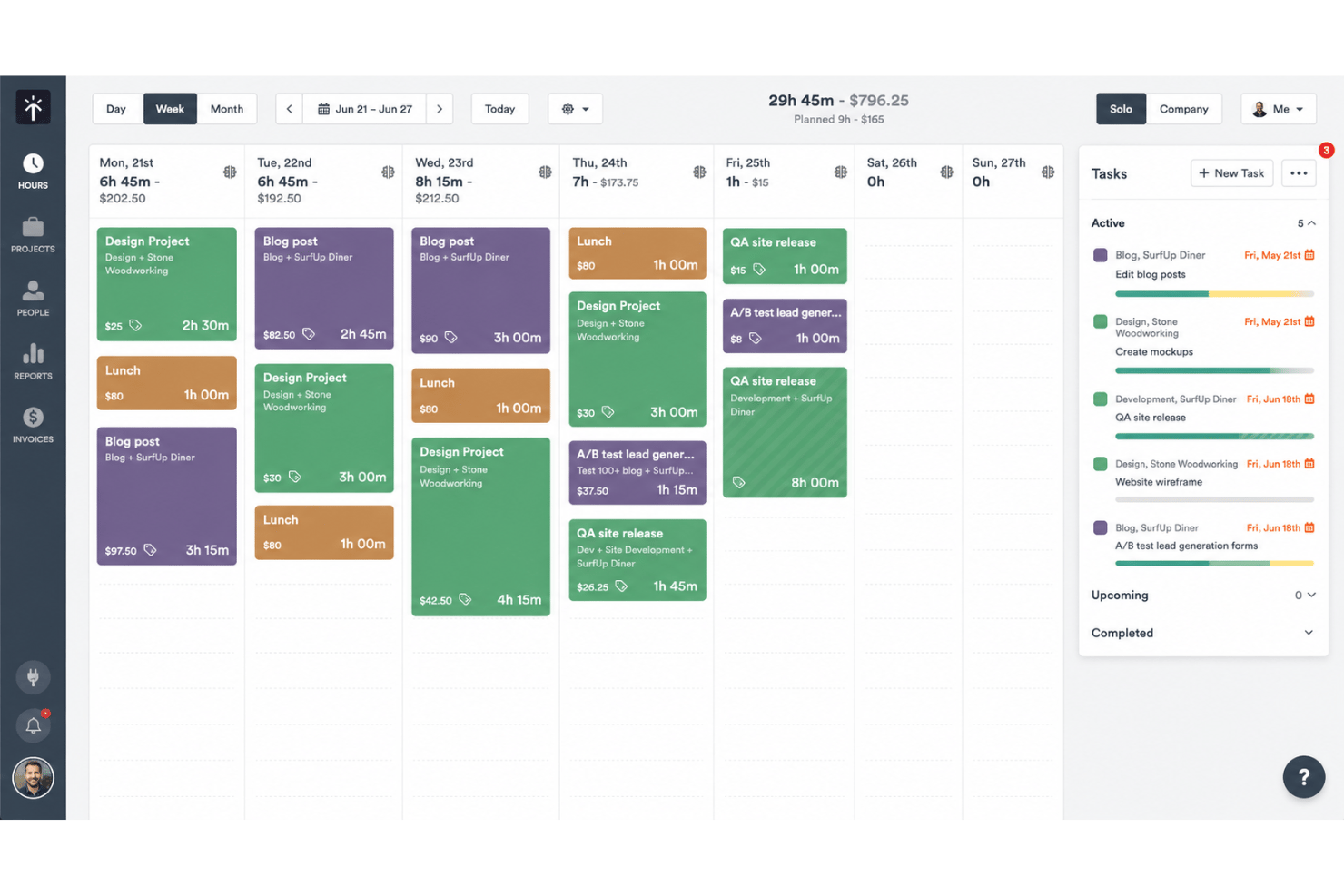Mark QA site release task checkbox
1344x896 pixels.
(1100, 399)
